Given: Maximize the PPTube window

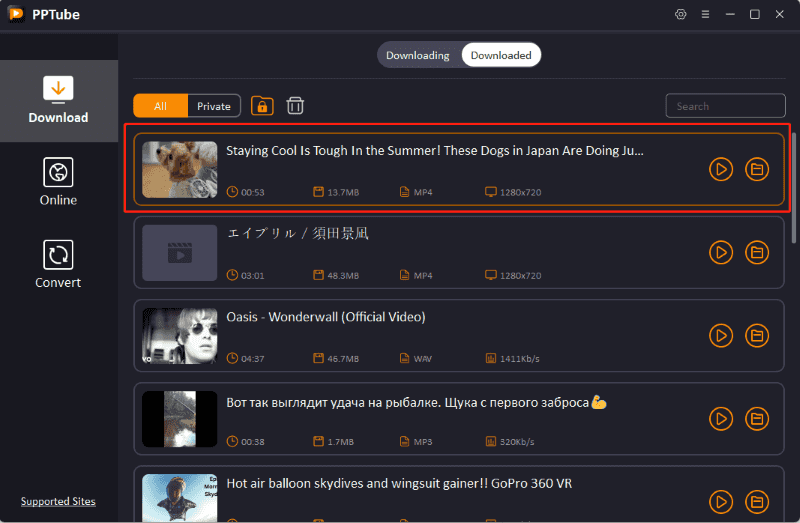Looking at the screenshot, I should pos(755,14).
